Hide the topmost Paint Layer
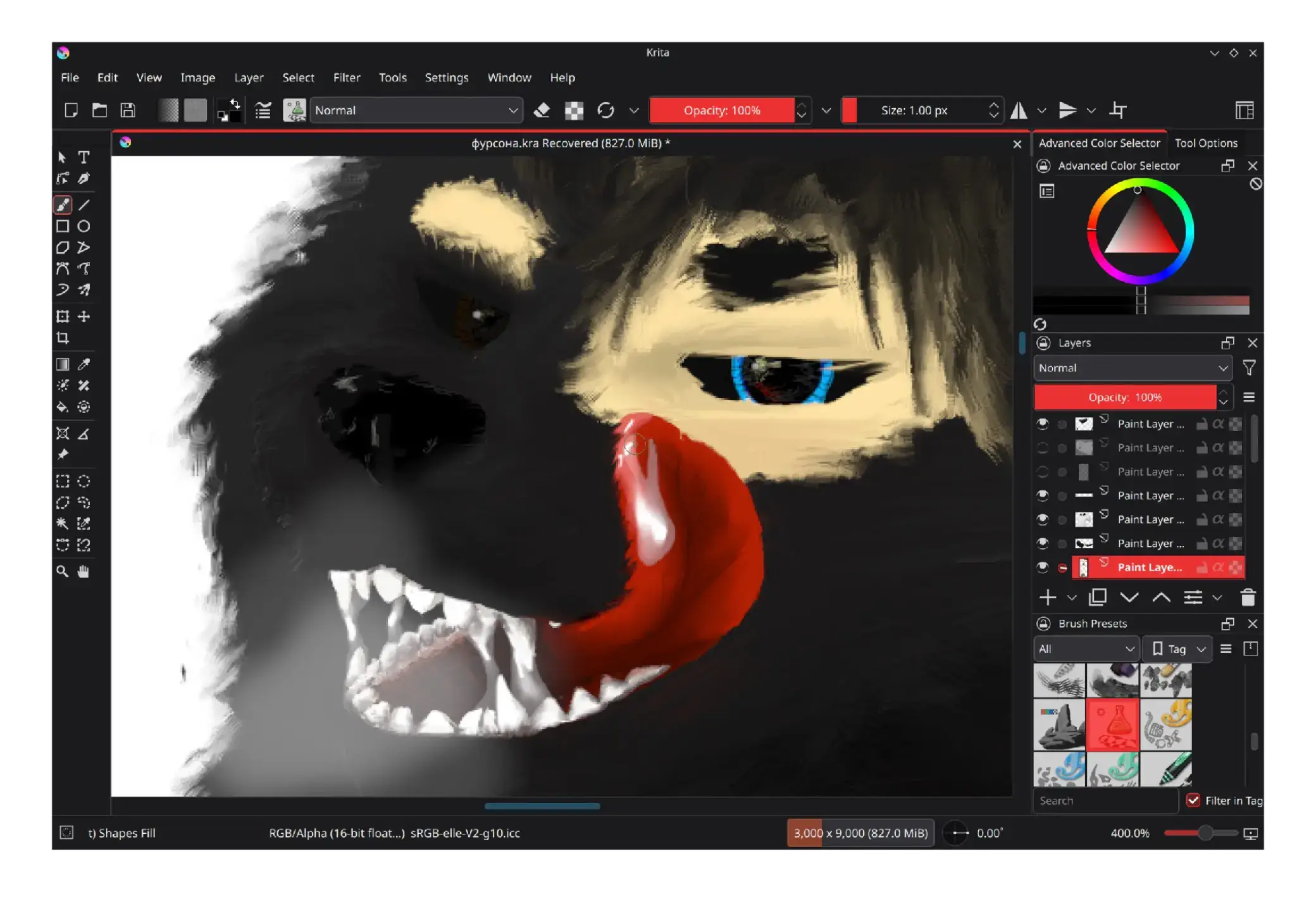Image resolution: width=1316 pixels, height=911 pixels. point(1043,424)
